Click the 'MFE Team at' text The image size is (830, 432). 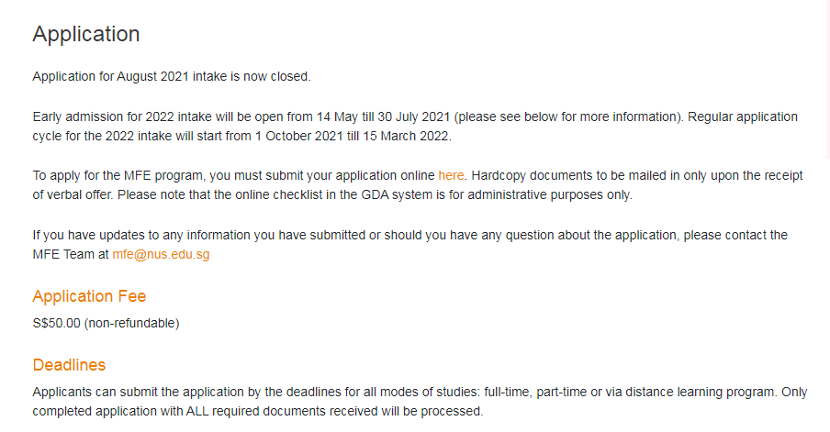tap(70, 254)
